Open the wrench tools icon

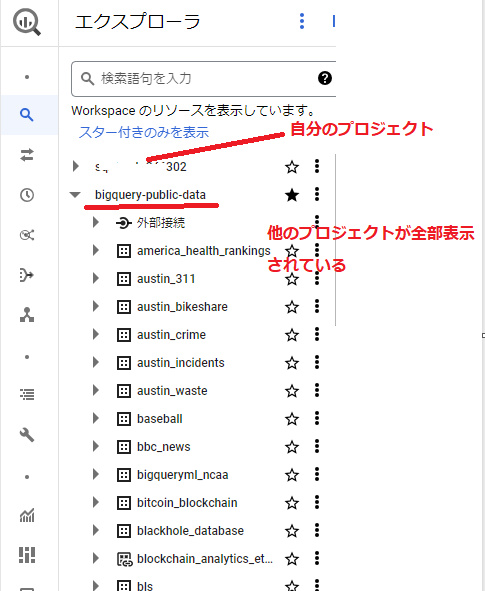click(27, 435)
